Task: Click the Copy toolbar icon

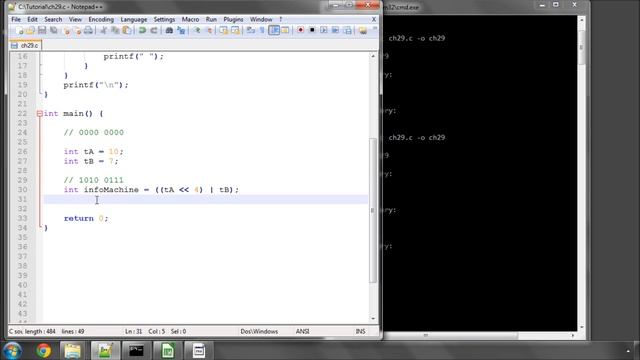Action: [x=115, y=30]
